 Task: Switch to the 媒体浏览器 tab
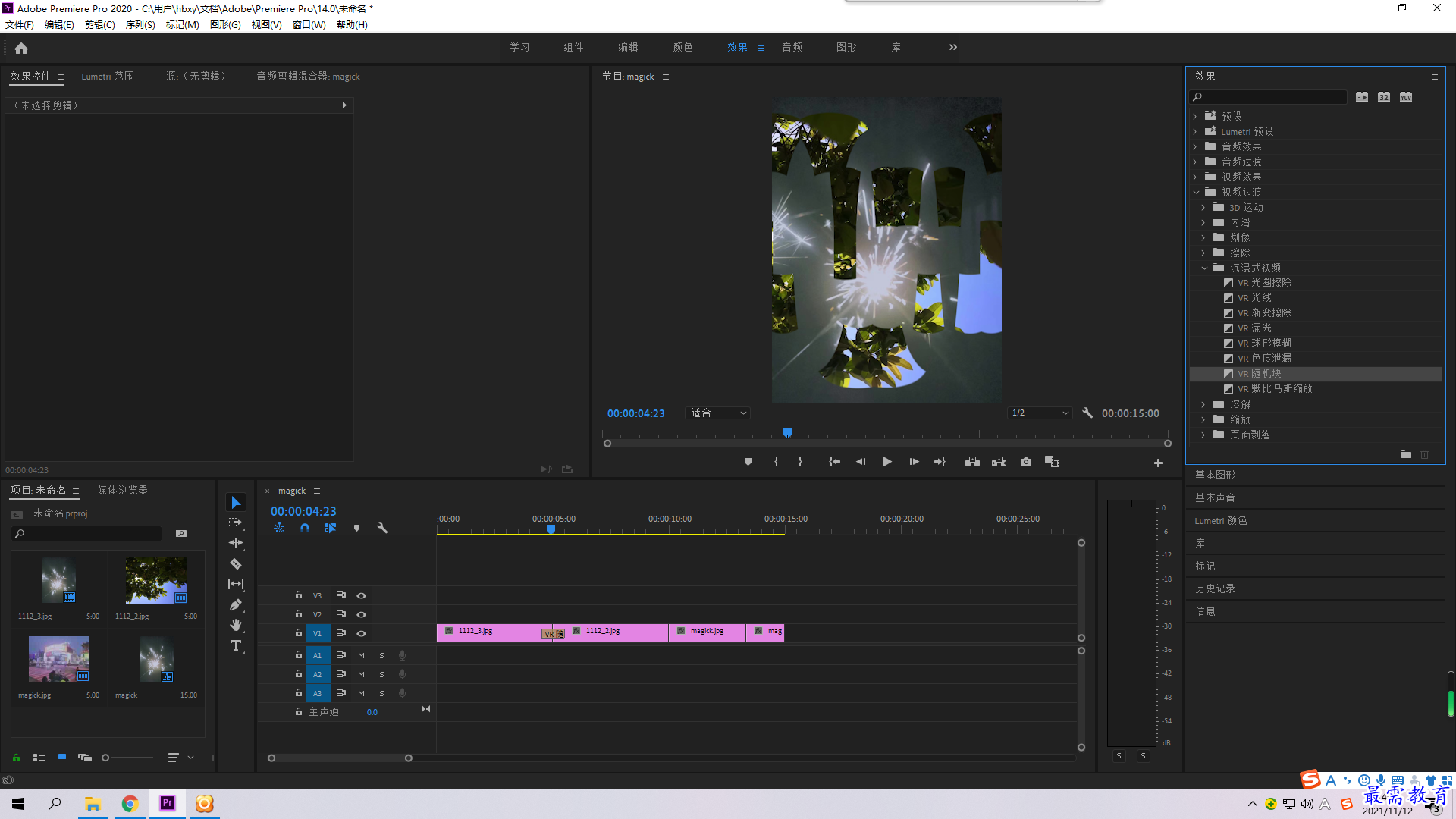(x=122, y=491)
